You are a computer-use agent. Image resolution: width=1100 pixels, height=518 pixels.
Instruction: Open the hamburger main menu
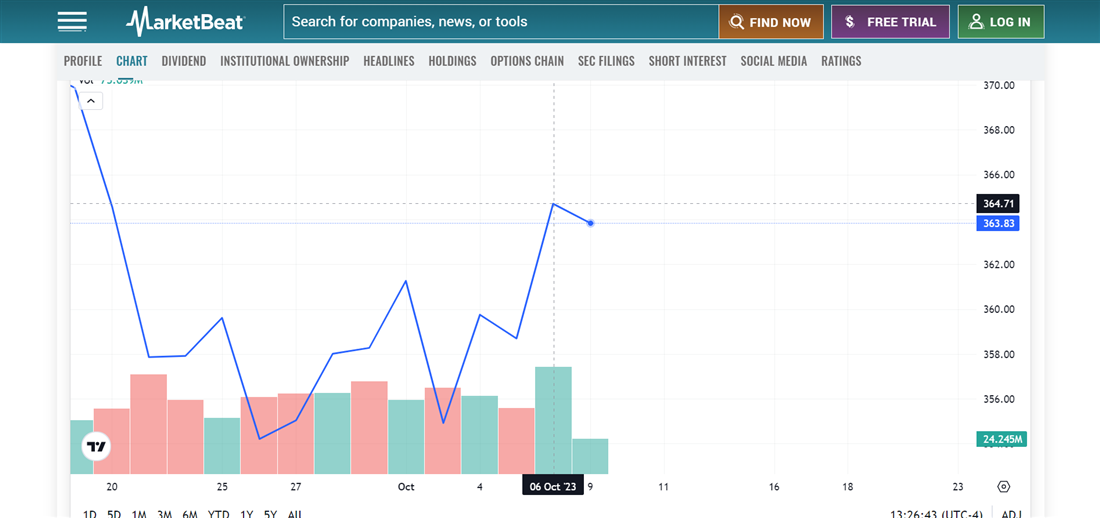tap(72, 21)
